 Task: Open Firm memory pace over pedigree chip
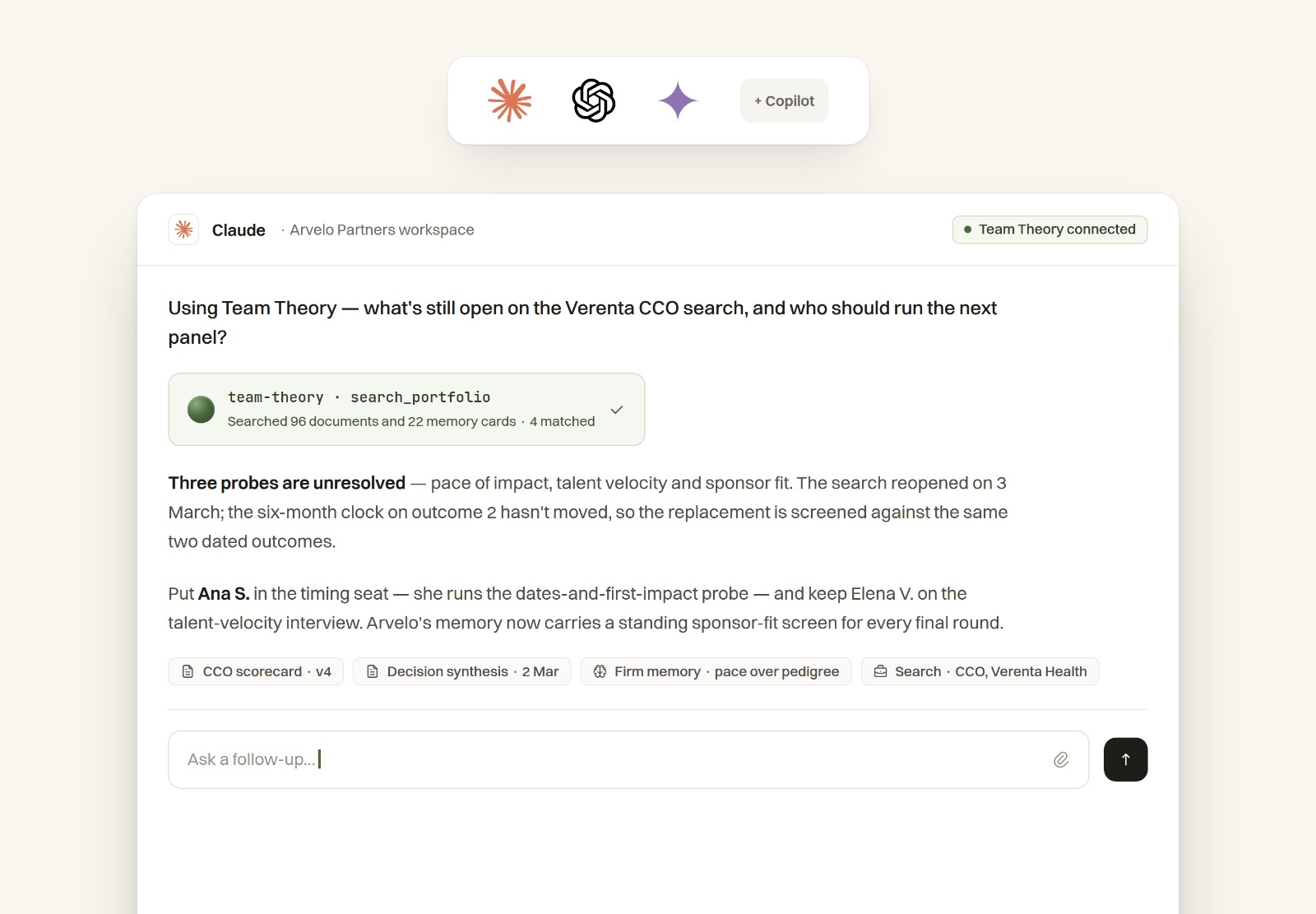tap(716, 671)
